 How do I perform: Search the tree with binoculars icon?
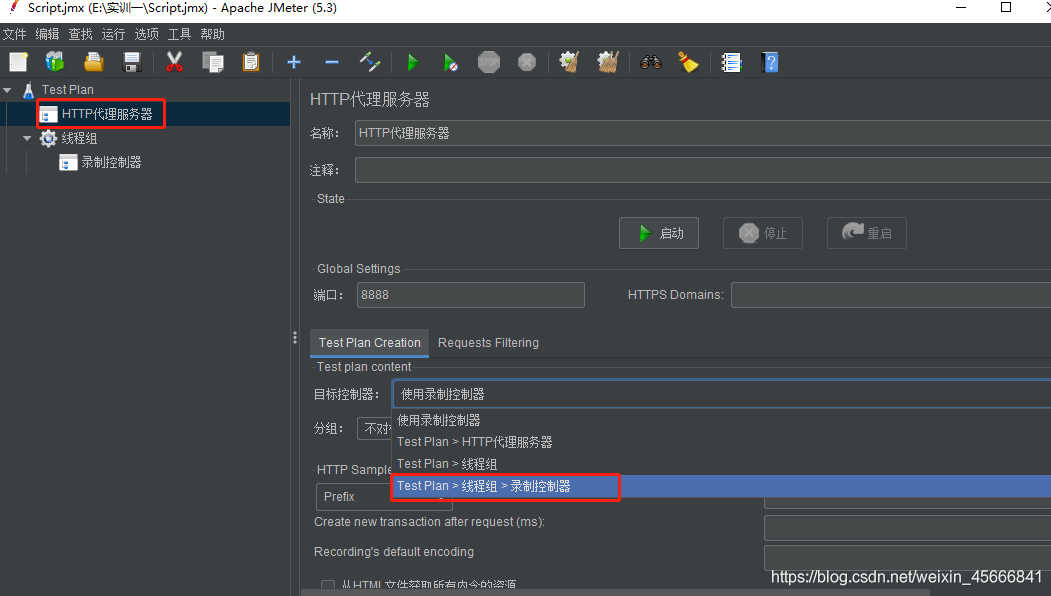tap(651, 62)
